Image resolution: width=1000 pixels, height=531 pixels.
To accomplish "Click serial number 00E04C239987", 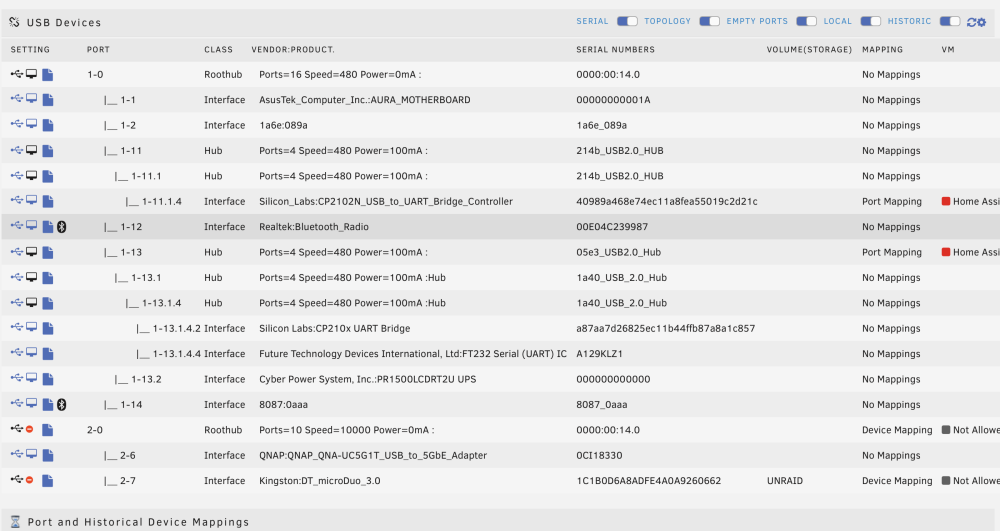I will (612, 227).
